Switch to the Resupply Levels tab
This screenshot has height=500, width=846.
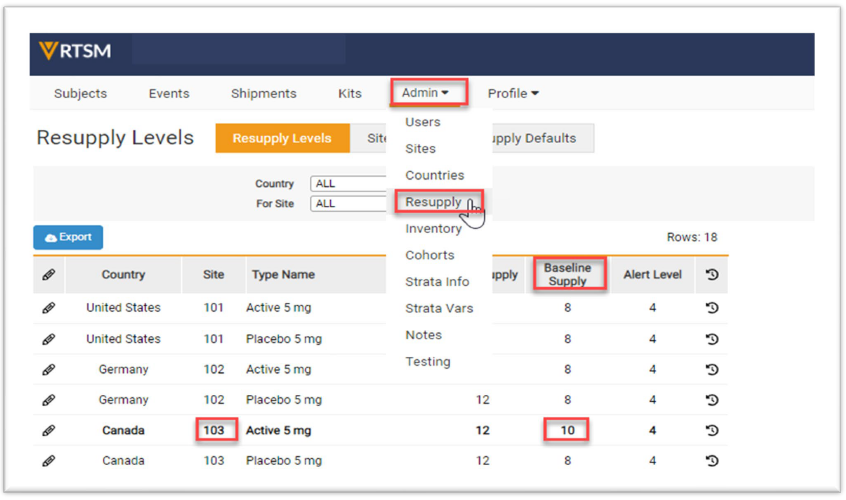point(282,139)
